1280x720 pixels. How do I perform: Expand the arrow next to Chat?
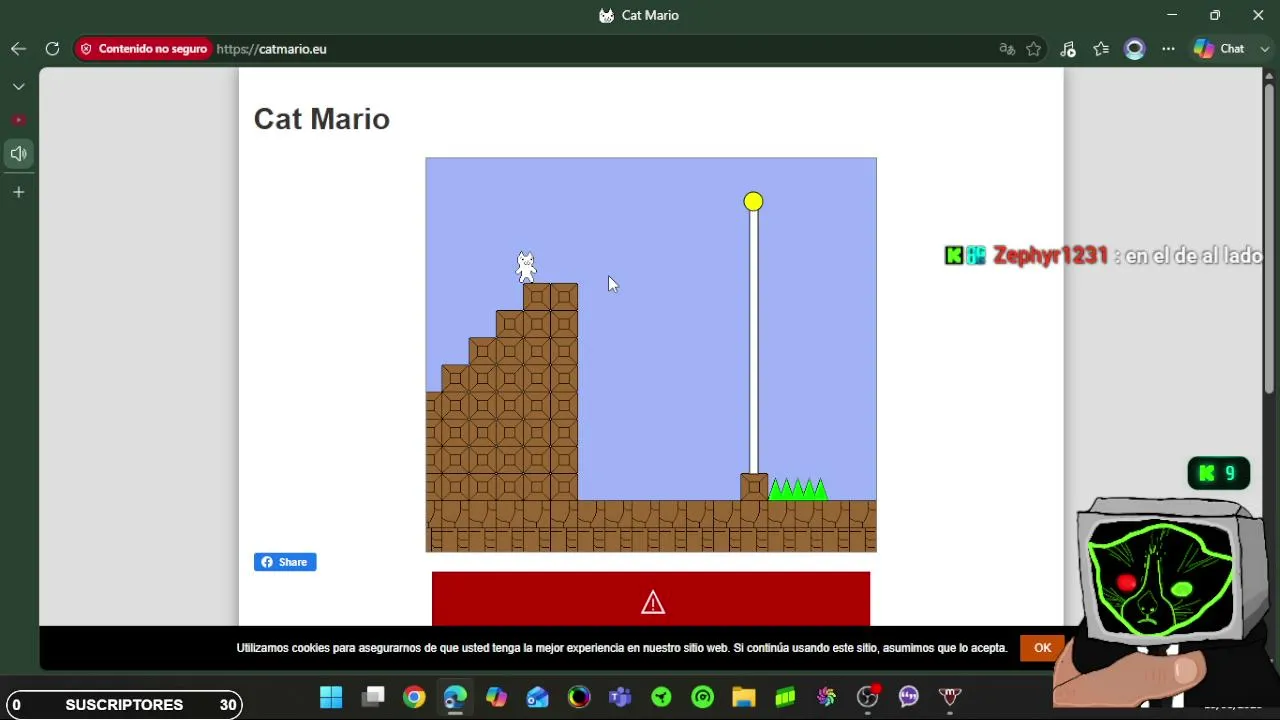[1265, 49]
